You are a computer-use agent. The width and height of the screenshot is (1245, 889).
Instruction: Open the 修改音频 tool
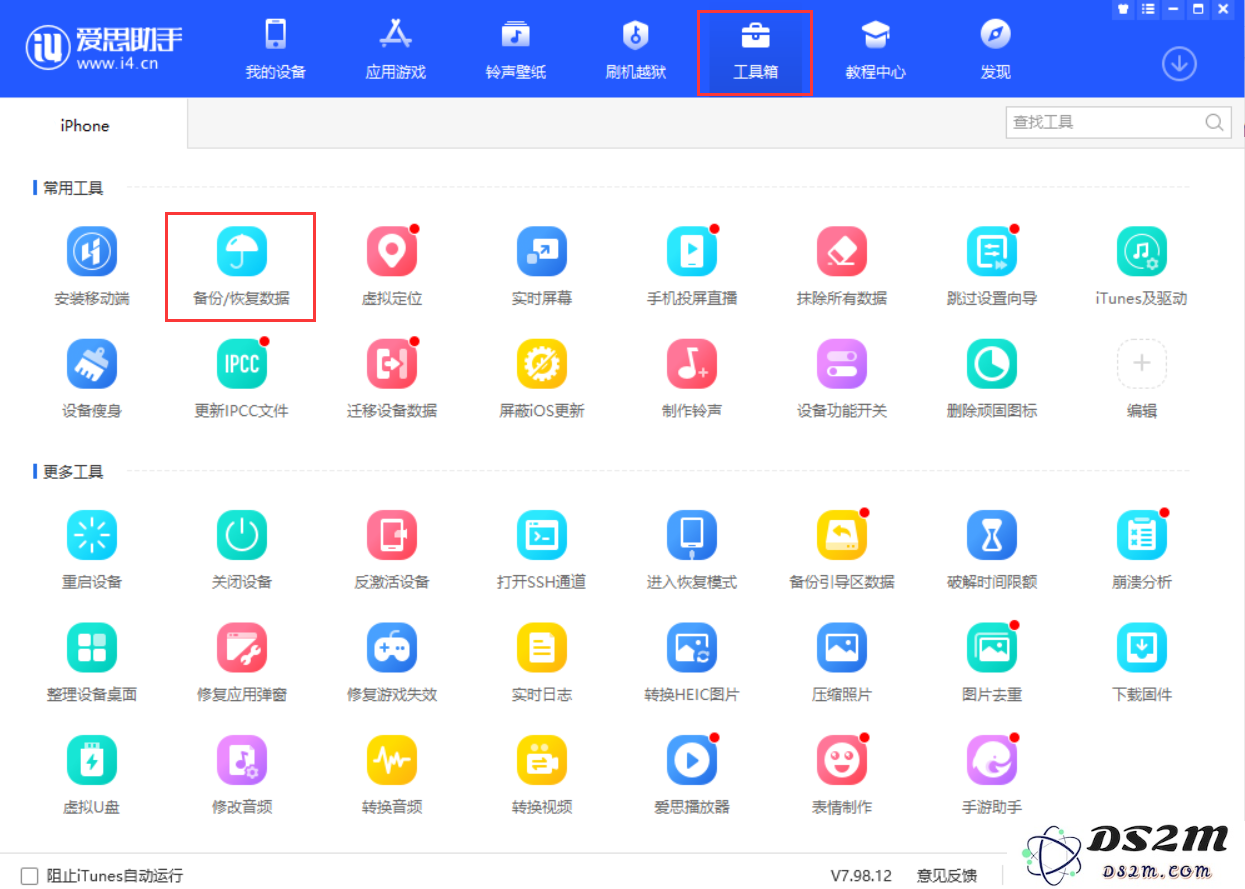(242, 761)
